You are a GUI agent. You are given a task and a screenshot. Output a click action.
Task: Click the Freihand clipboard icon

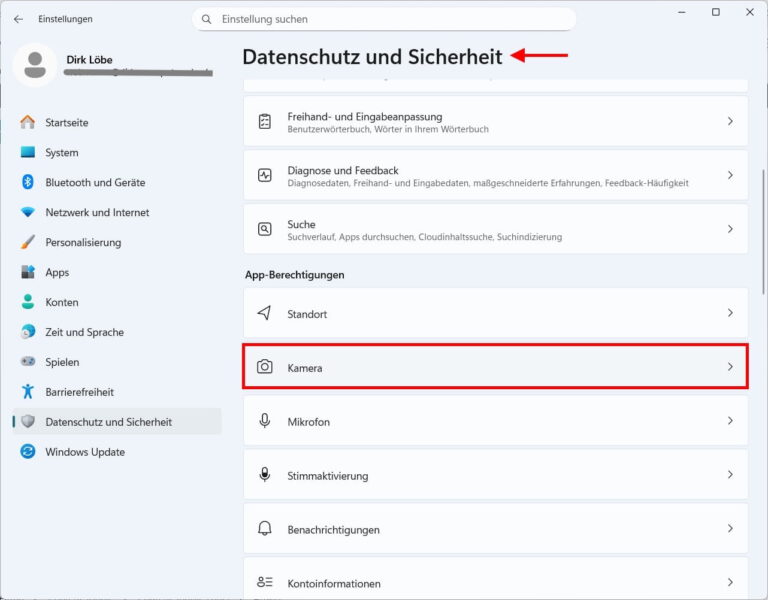(264, 121)
